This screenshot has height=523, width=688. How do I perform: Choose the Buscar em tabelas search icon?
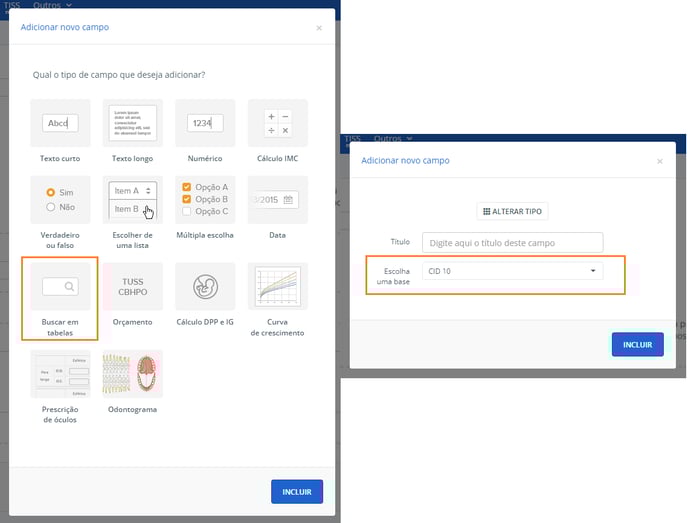tap(59, 287)
